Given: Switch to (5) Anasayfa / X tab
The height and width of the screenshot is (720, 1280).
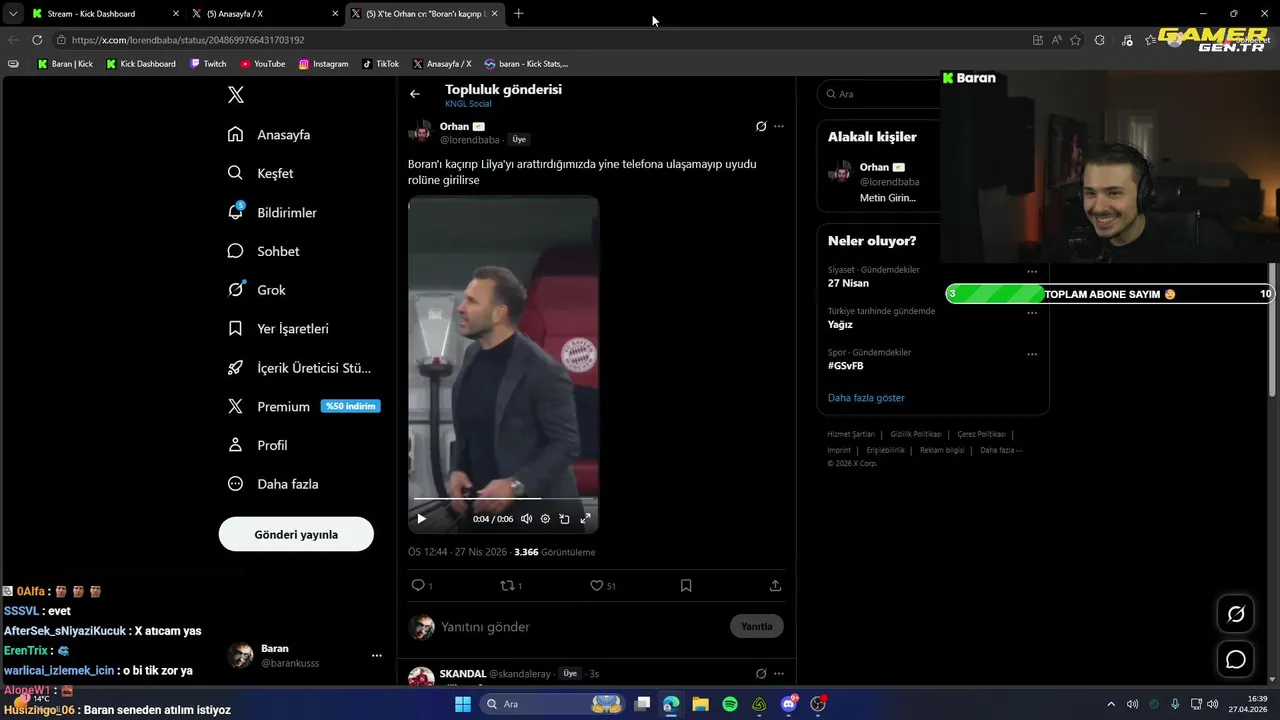Looking at the screenshot, I should pyautogui.click(x=263, y=14).
